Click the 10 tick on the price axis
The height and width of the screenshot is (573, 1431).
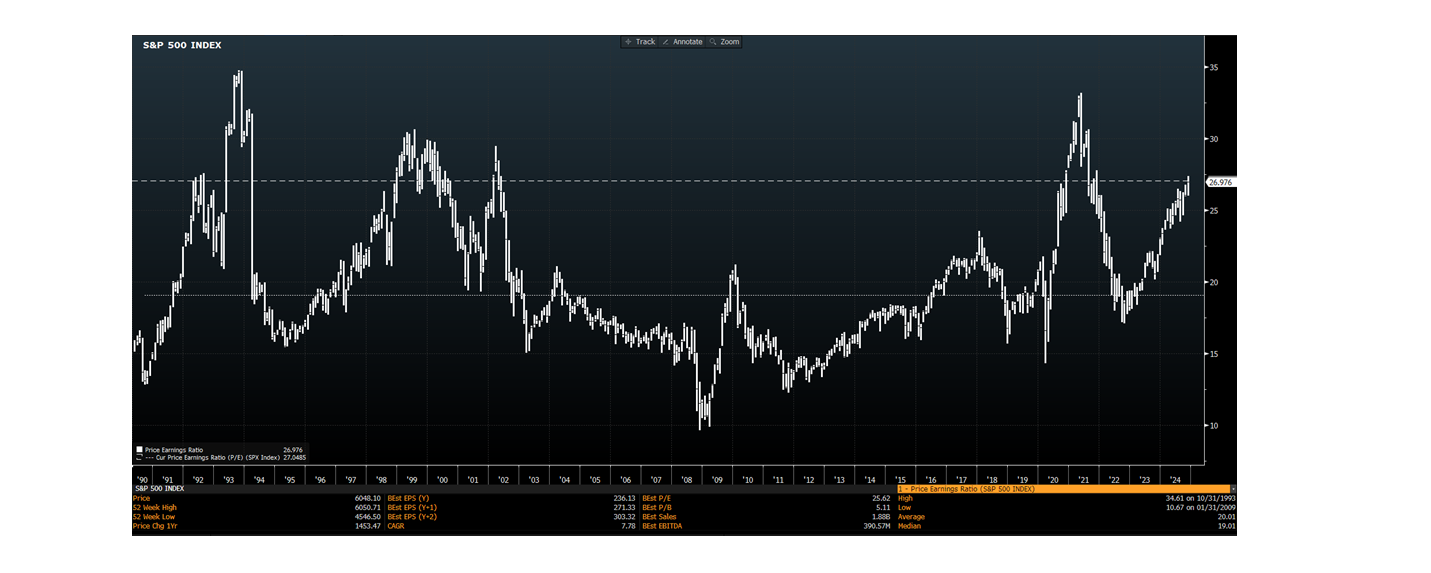point(1214,425)
